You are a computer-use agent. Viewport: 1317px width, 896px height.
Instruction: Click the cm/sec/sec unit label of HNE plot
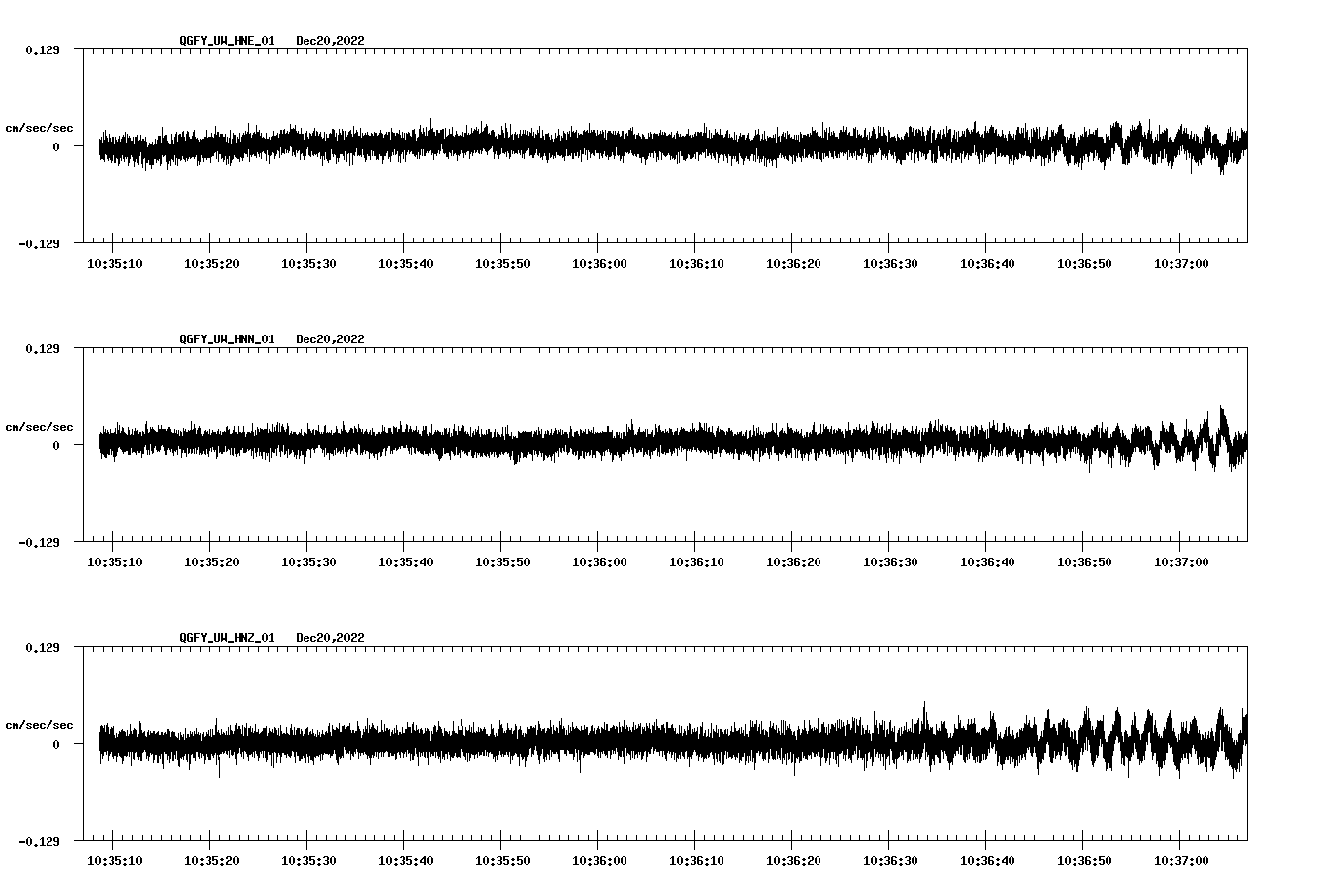pyautogui.click(x=39, y=128)
